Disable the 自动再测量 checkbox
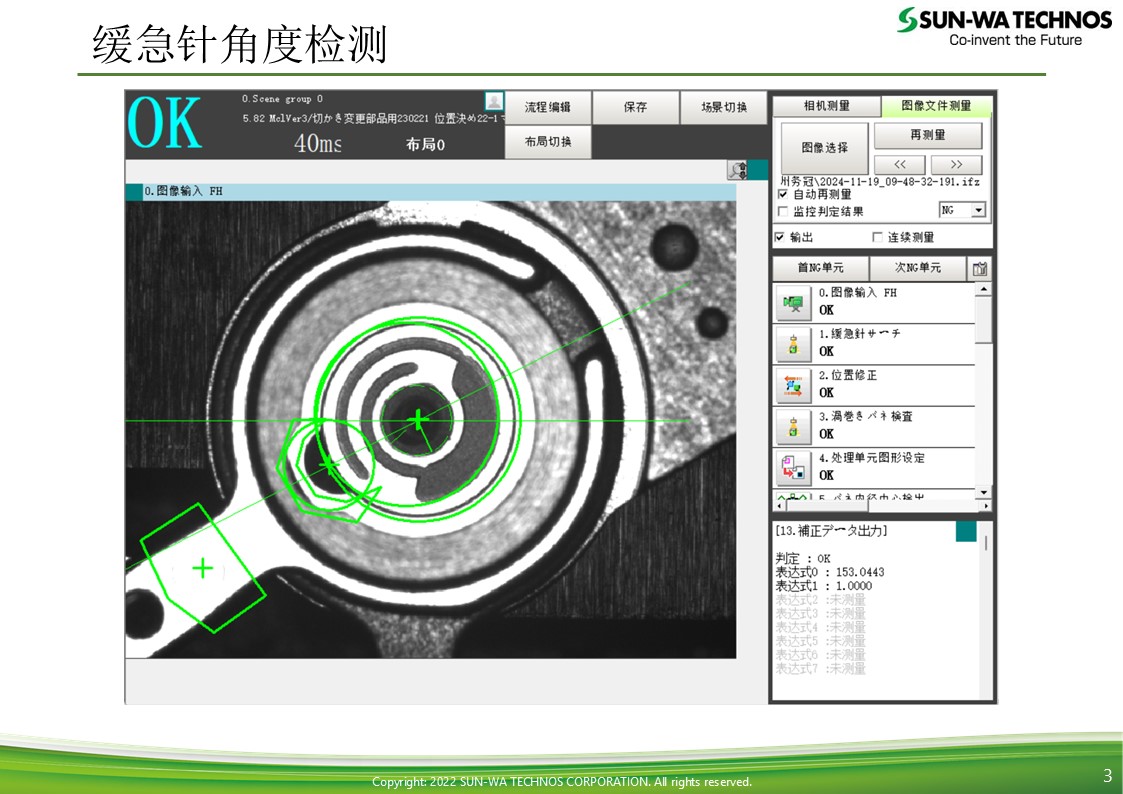Image resolution: width=1123 pixels, height=794 pixels. [783, 195]
